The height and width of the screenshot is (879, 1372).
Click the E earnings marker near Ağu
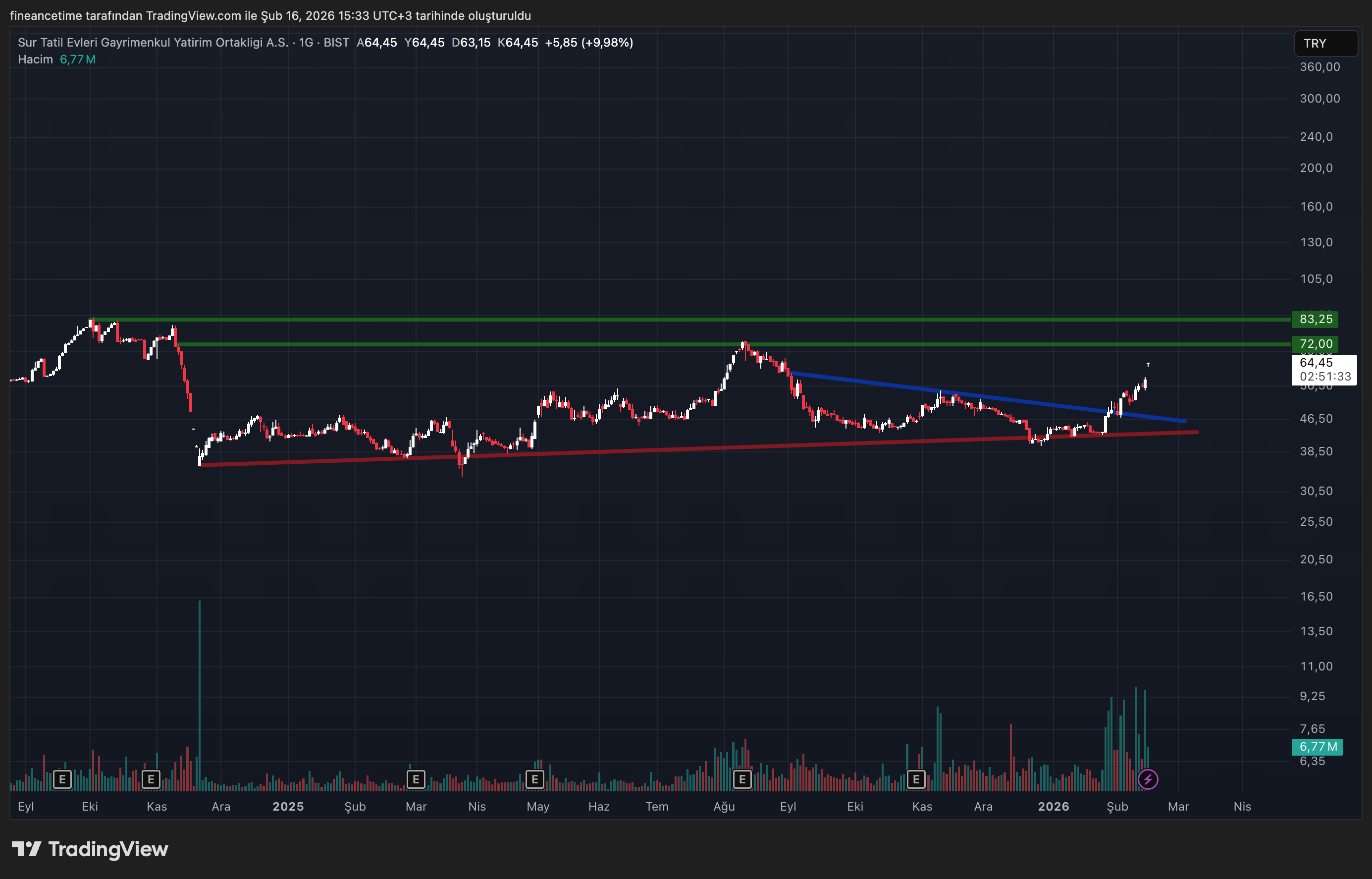point(742,779)
